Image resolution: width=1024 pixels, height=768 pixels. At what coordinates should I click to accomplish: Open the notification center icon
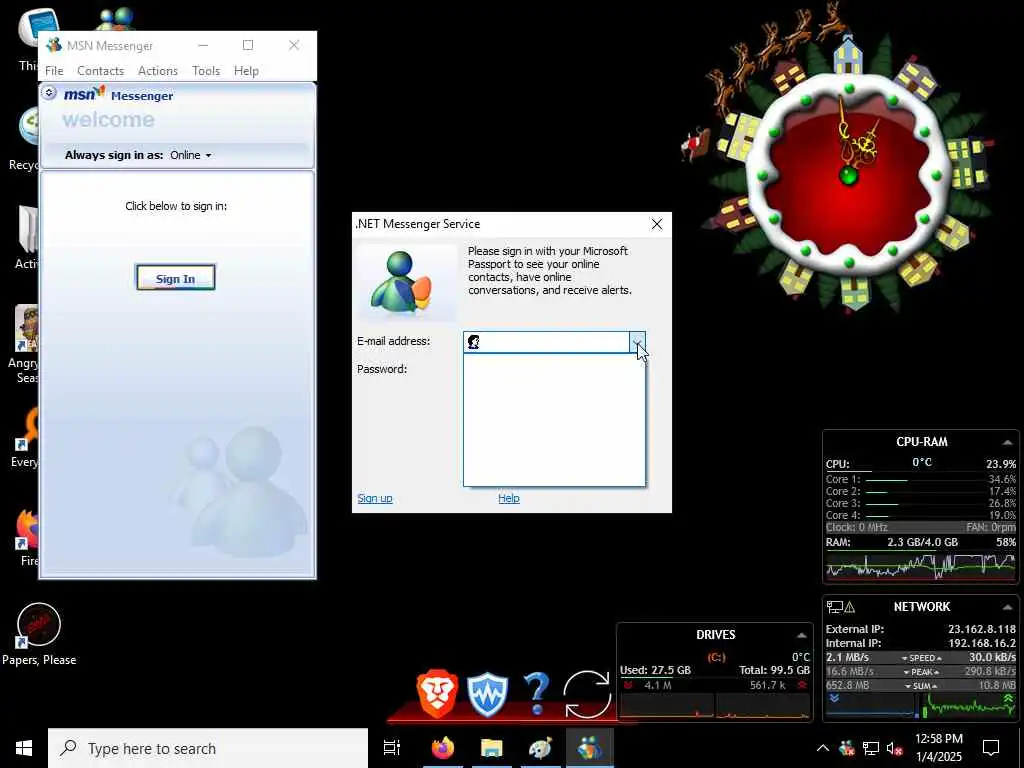point(991,748)
